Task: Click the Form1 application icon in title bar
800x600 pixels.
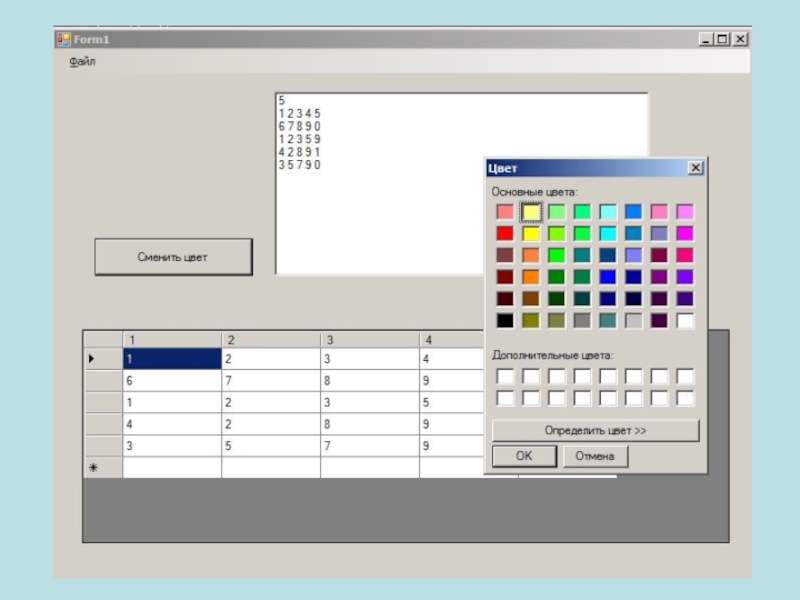Action: (x=63, y=39)
